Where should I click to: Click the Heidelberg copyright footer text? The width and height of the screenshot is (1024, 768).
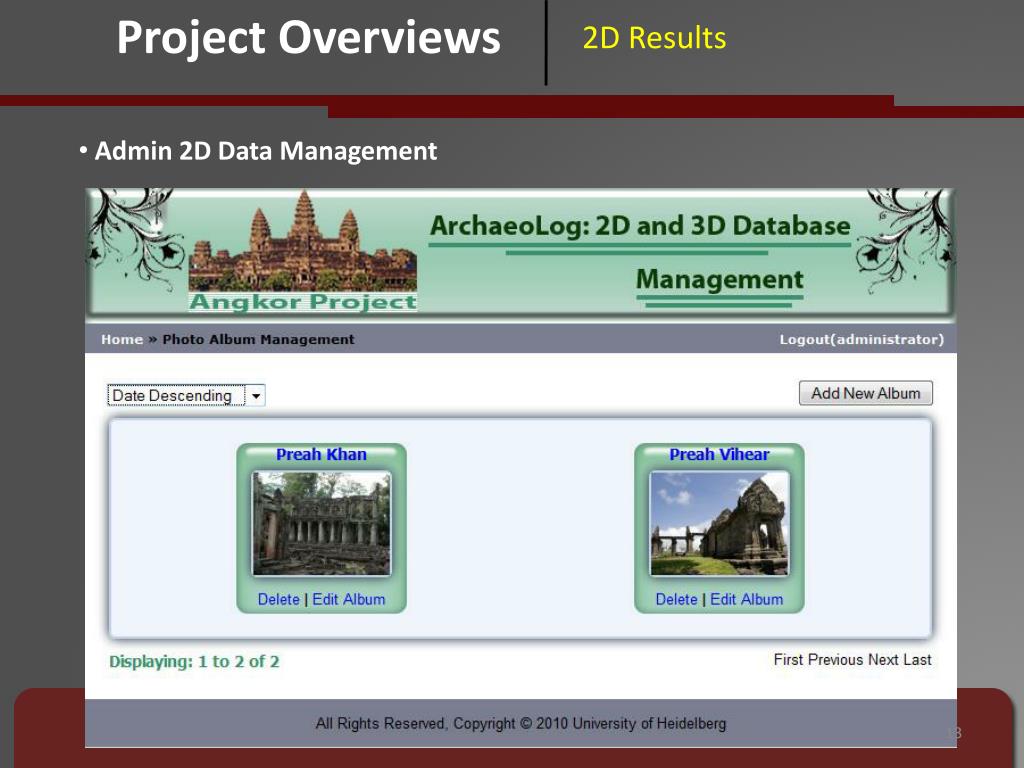pyautogui.click(x=520, y=724)
